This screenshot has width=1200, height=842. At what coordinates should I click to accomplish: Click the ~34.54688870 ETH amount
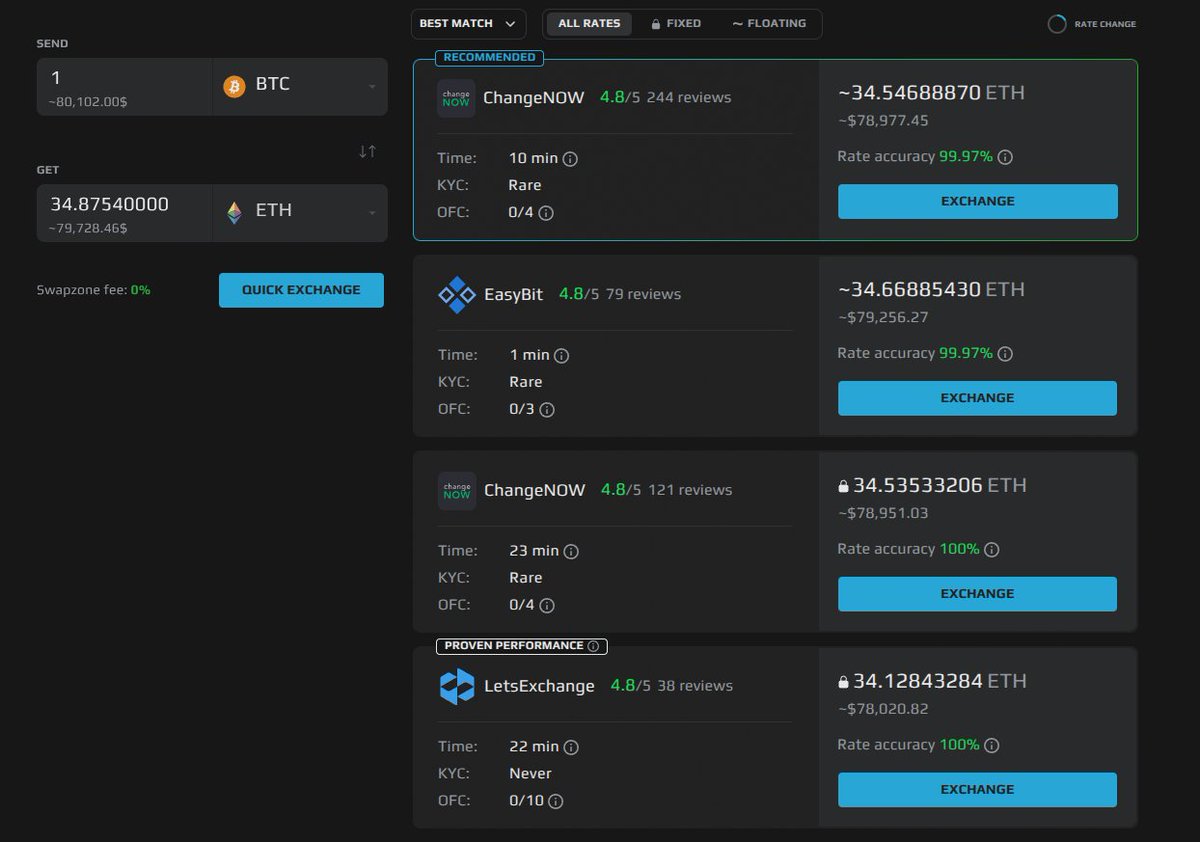pos(931,93)
